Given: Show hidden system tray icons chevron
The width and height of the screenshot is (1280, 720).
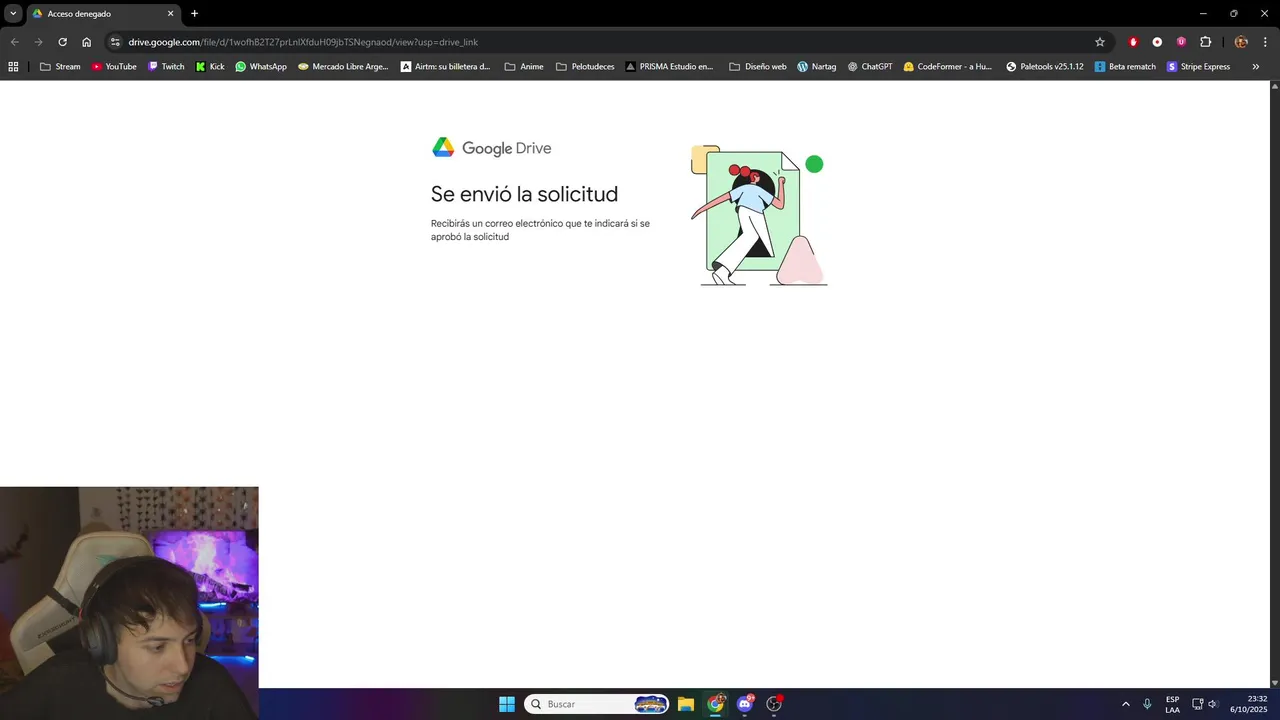Looking at the screenshot, I should pyautogui.click(x=1126, y=704).
